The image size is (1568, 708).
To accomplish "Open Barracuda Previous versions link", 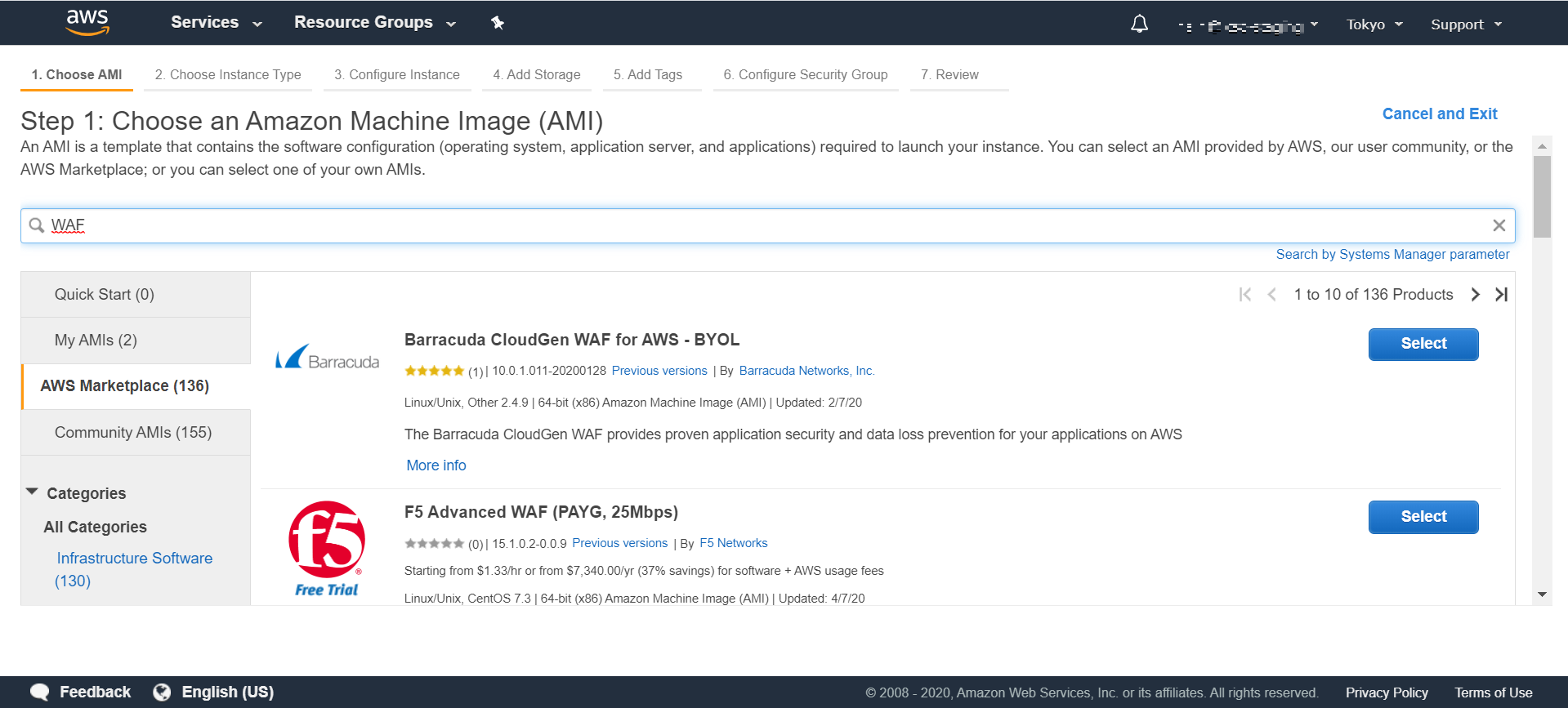I will pos(659,371).
